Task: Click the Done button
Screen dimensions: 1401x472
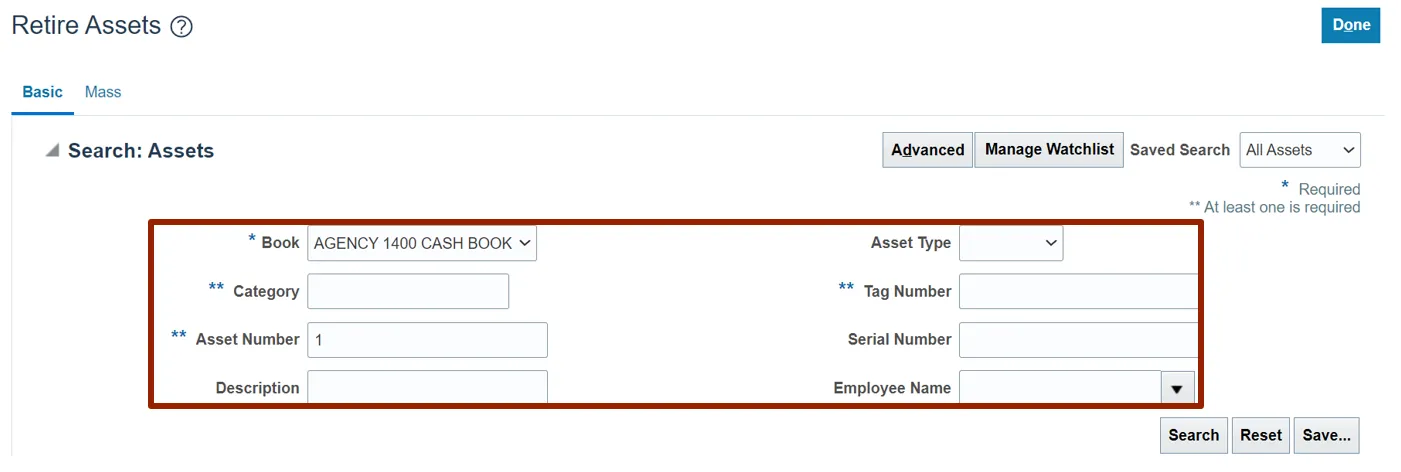Action: [1350, 25]
